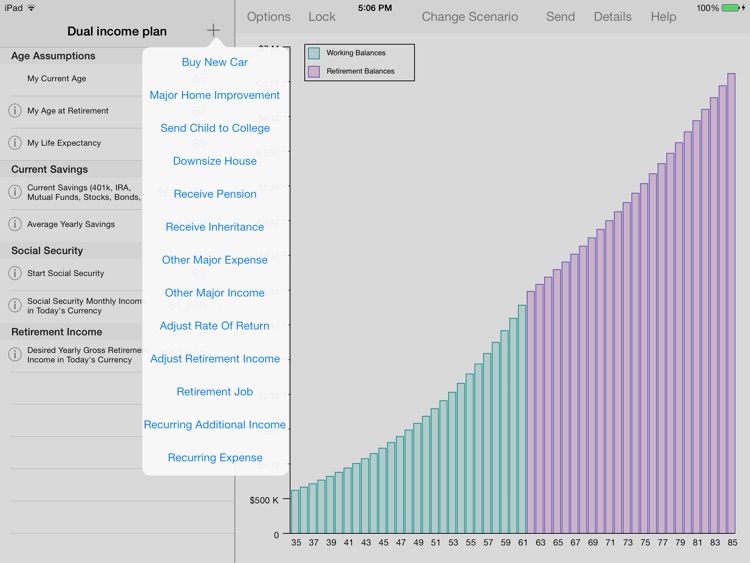
Task: Tap Send in the top bar
Action: 561,17
